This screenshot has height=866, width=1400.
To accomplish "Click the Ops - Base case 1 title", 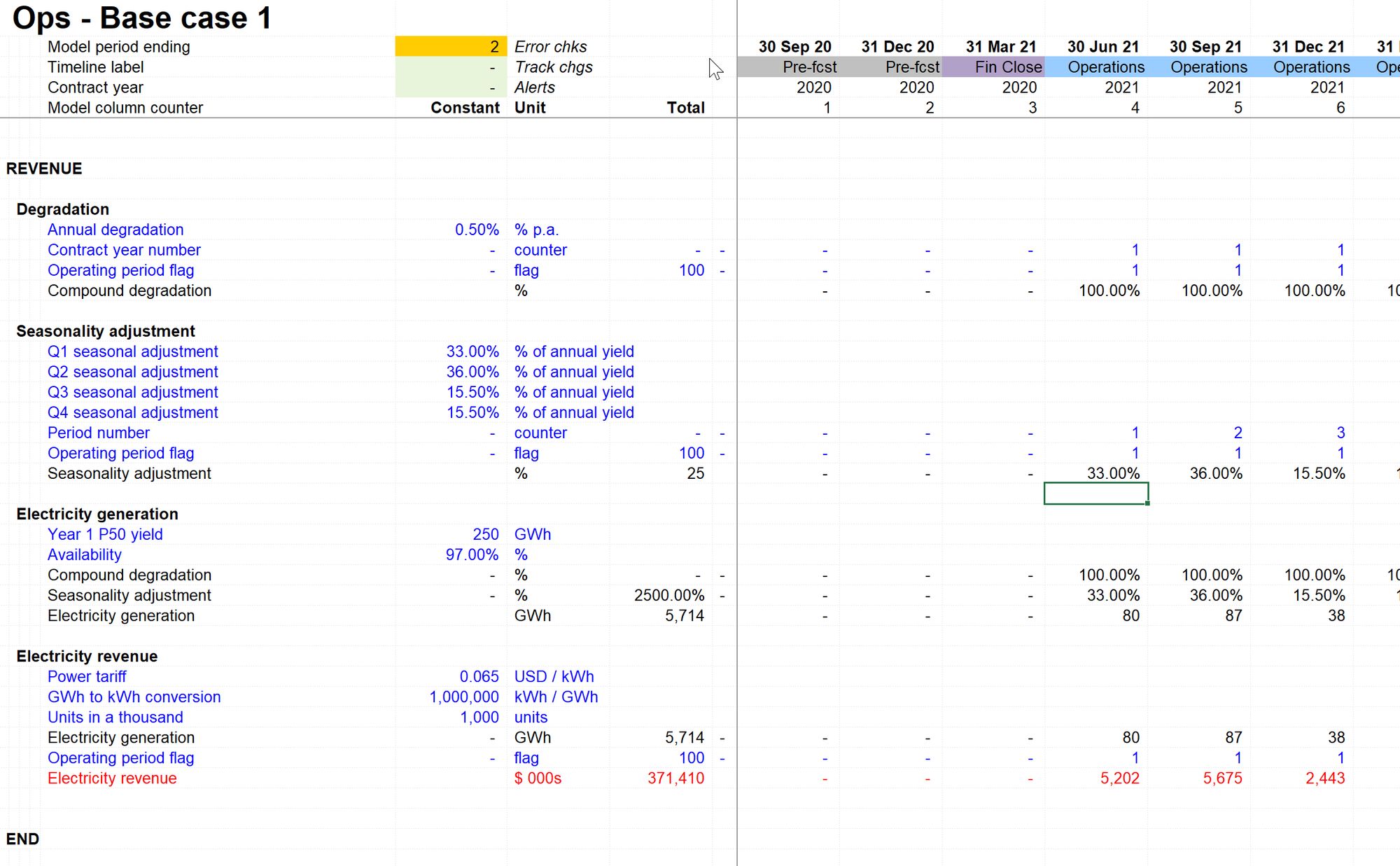I will point(142,18).
